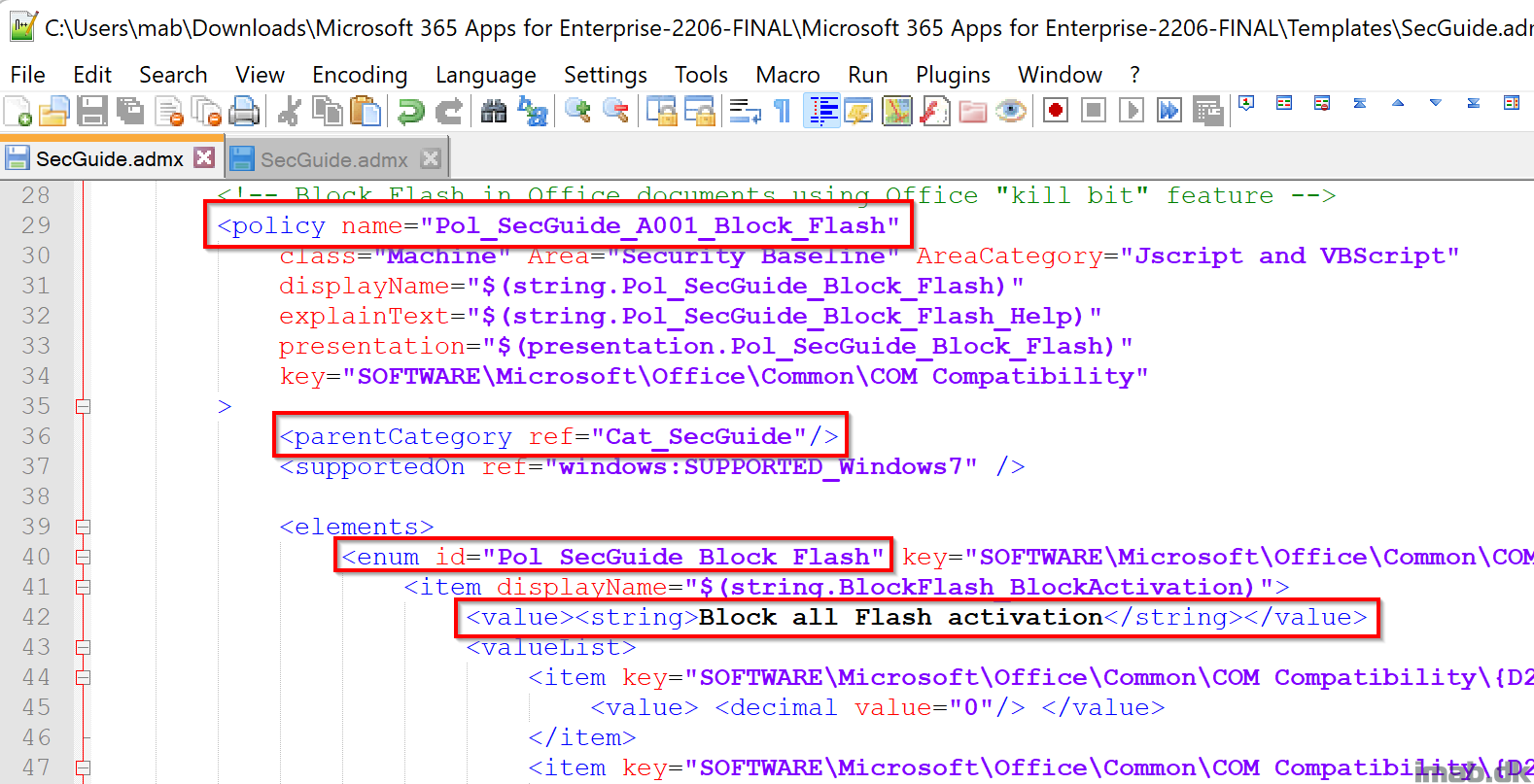Image resolution: width=1534 pixels, height=784 pixels.
Task: Open Find with the binoculars icon
Action: click(494, 112)
